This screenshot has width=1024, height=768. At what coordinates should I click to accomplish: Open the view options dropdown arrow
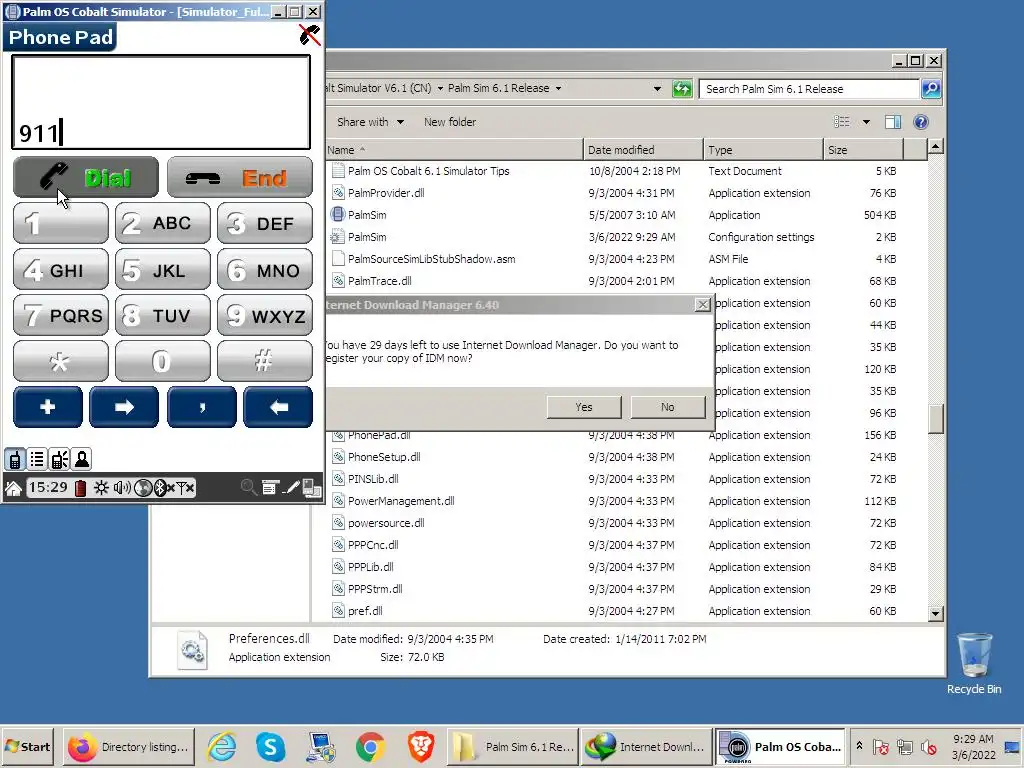tap(866, 122)
